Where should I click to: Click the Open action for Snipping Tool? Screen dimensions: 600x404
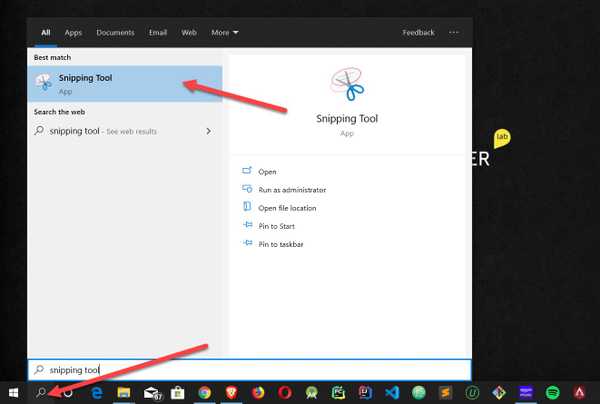(x=267, y=172)
